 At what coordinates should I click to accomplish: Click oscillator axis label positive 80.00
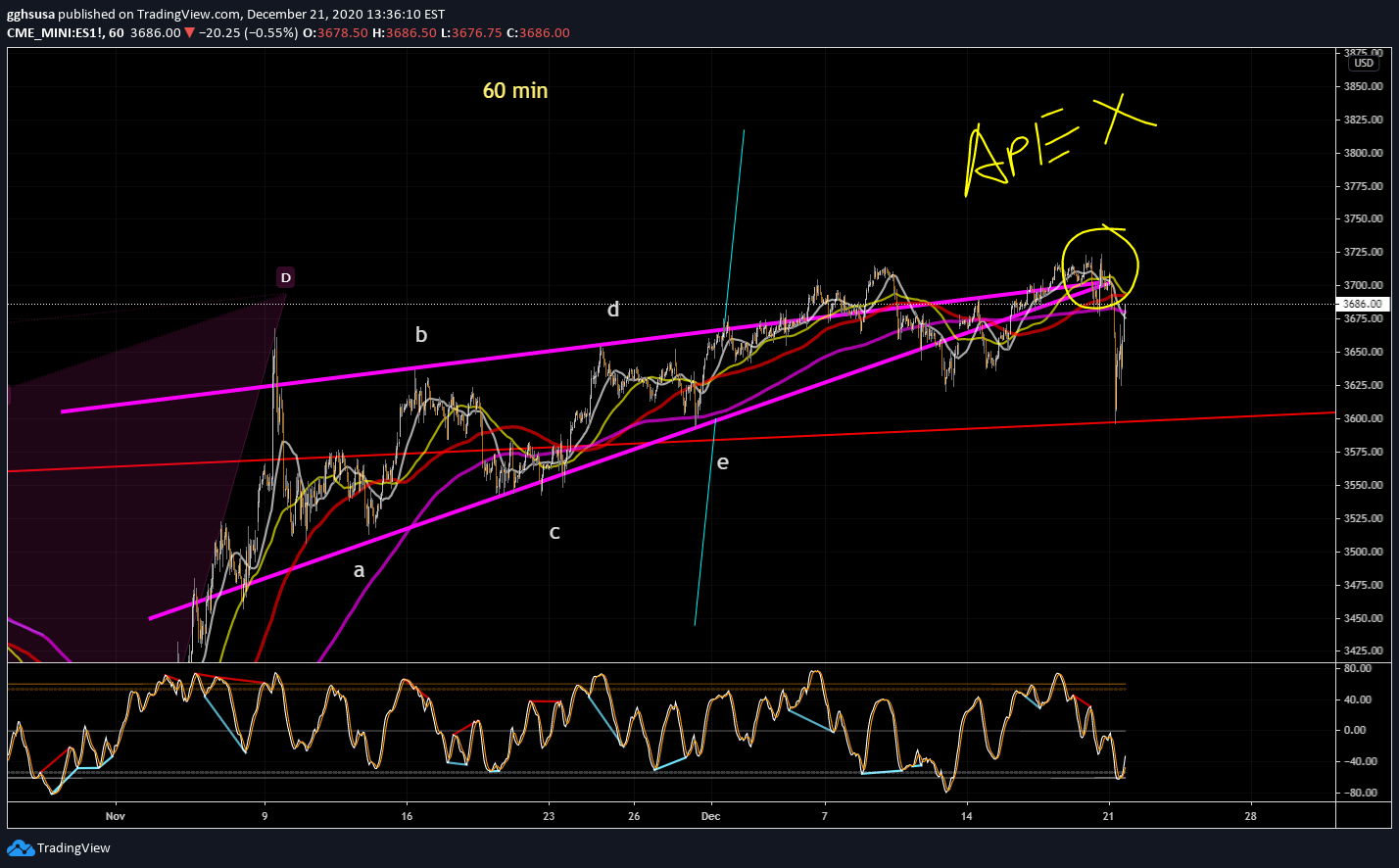tap(1357, 668)
